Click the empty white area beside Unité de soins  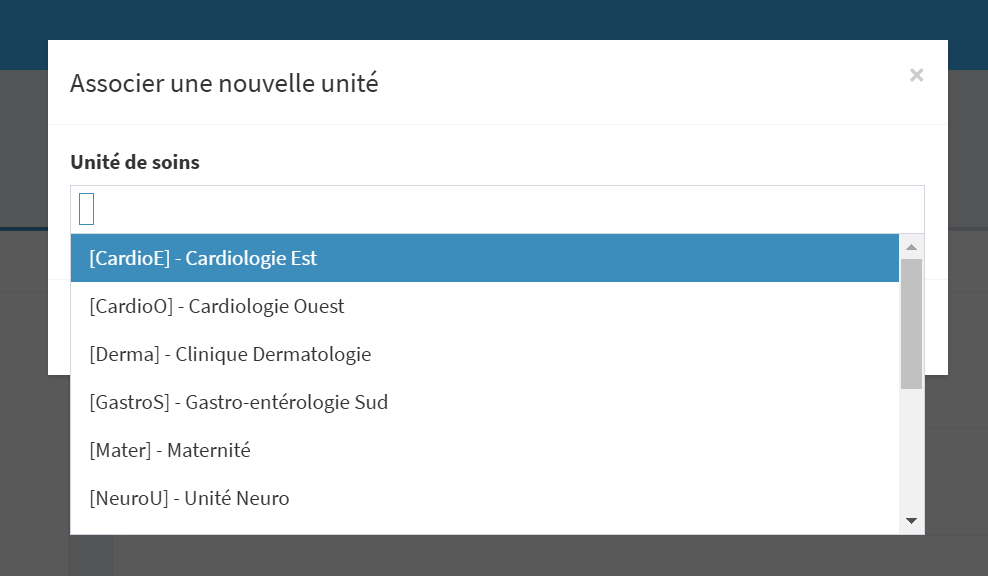pyautogui.click(x=561, y=163)
